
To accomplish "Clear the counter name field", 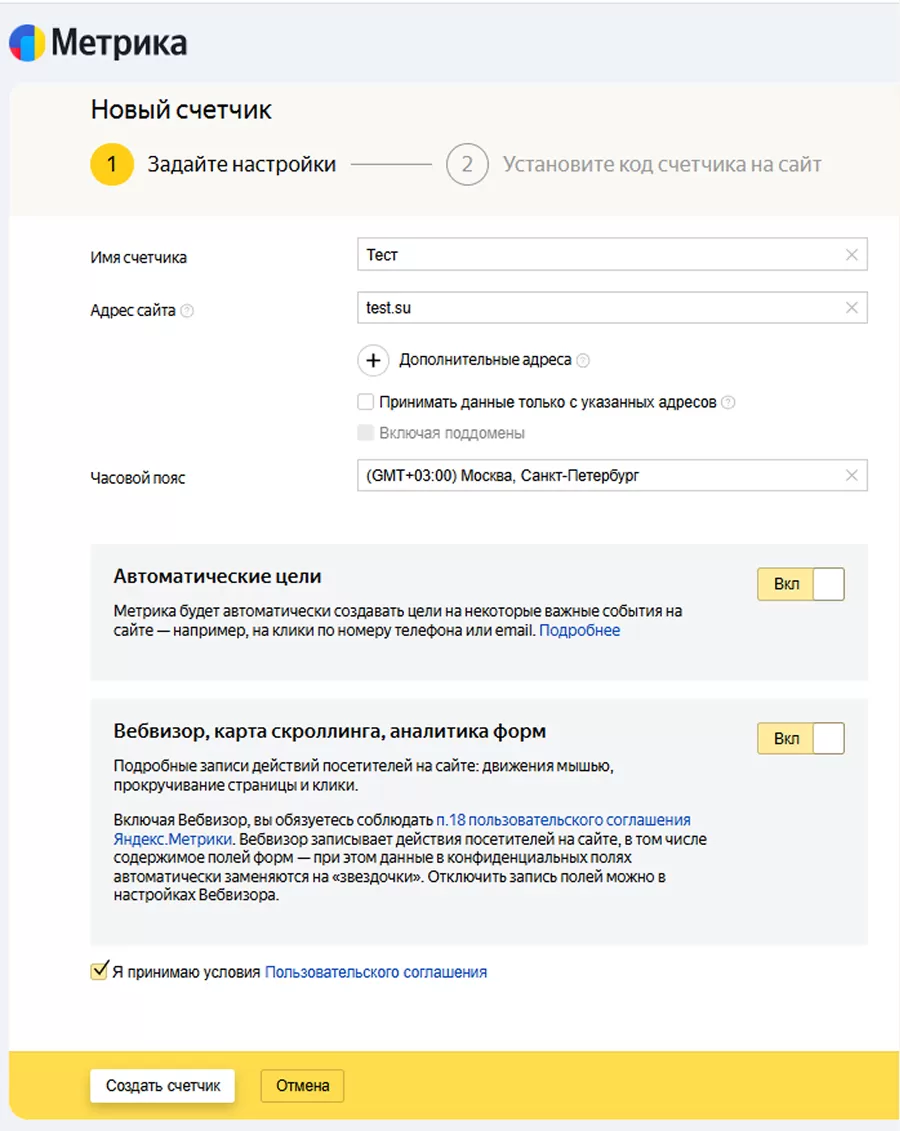I will click(852, 255).
